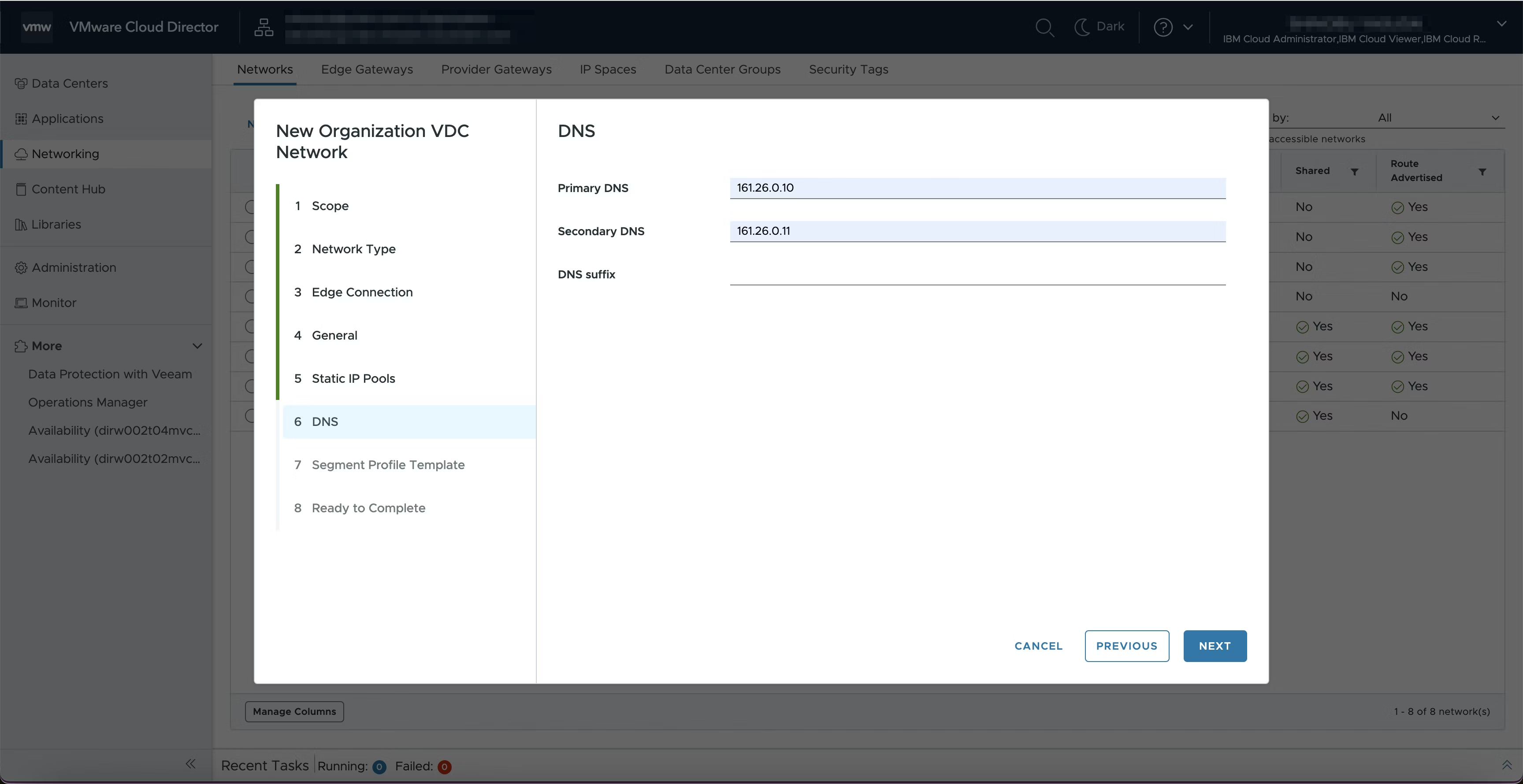Filter the Shared column
The width and height of the screenshot is (1523, 784).
1355,171
